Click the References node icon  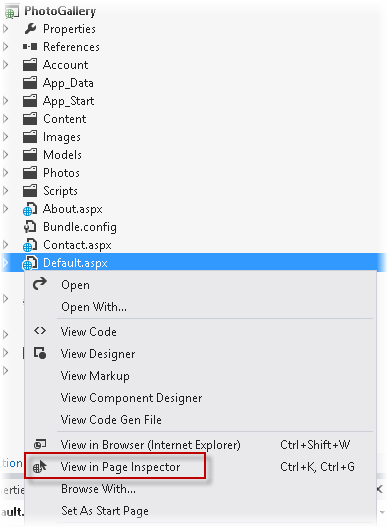point(30,46)
